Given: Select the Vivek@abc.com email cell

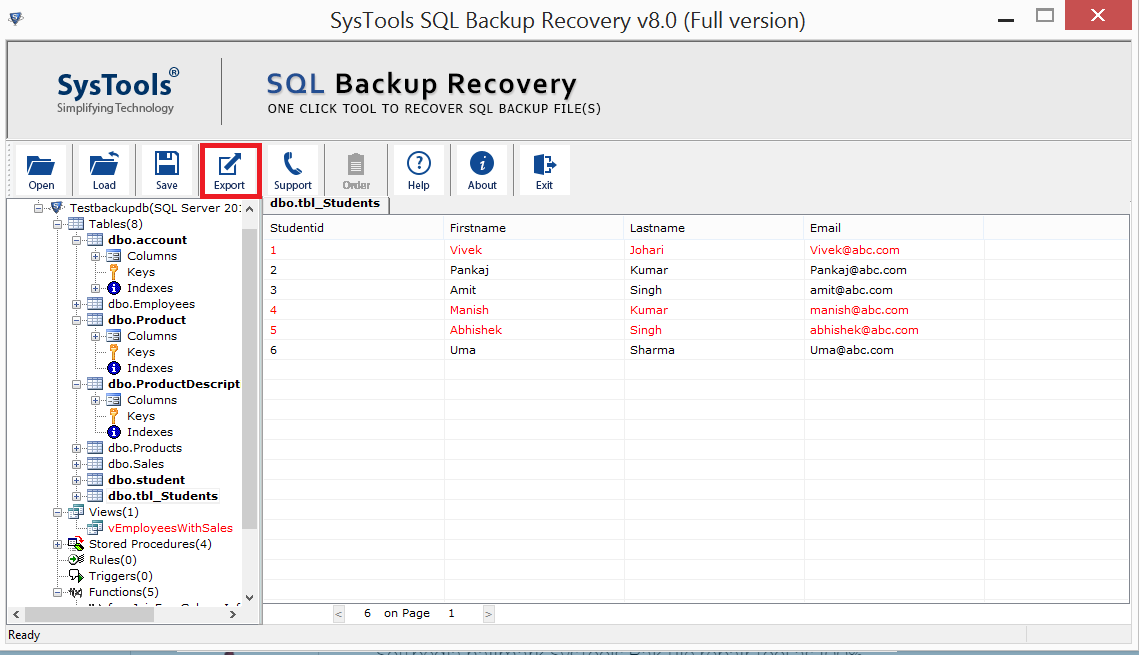Looking at the screenshot, I should pos(855,250).
